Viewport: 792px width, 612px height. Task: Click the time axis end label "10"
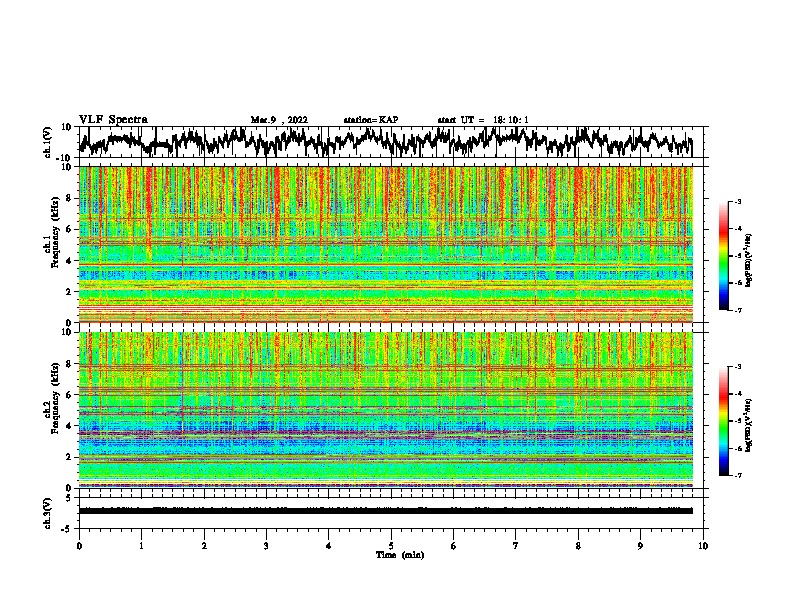(703, 546)
